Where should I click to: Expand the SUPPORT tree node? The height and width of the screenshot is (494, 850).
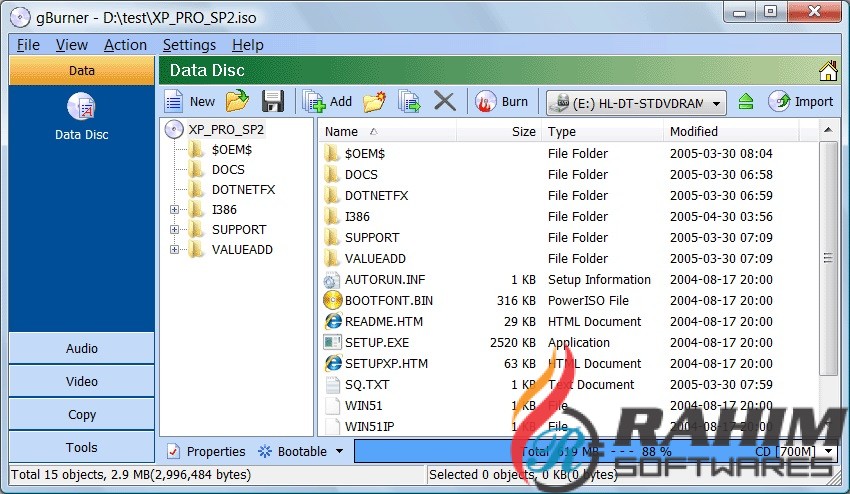click(x=174, y=229)
